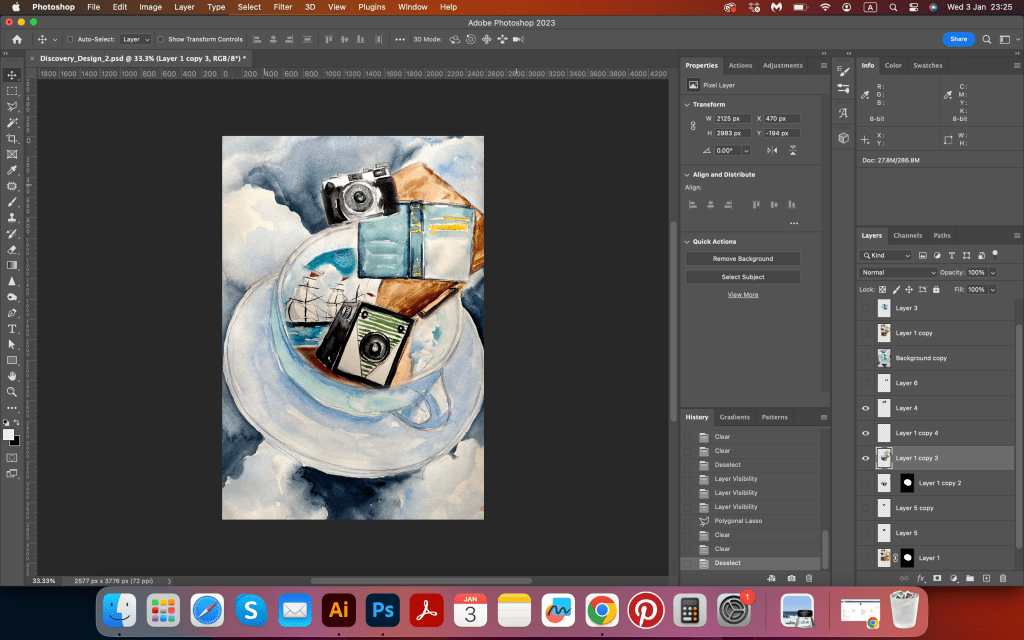Open the Filter menu
Viewport: 1024px width, 640px height.
(x=283, y=7)
